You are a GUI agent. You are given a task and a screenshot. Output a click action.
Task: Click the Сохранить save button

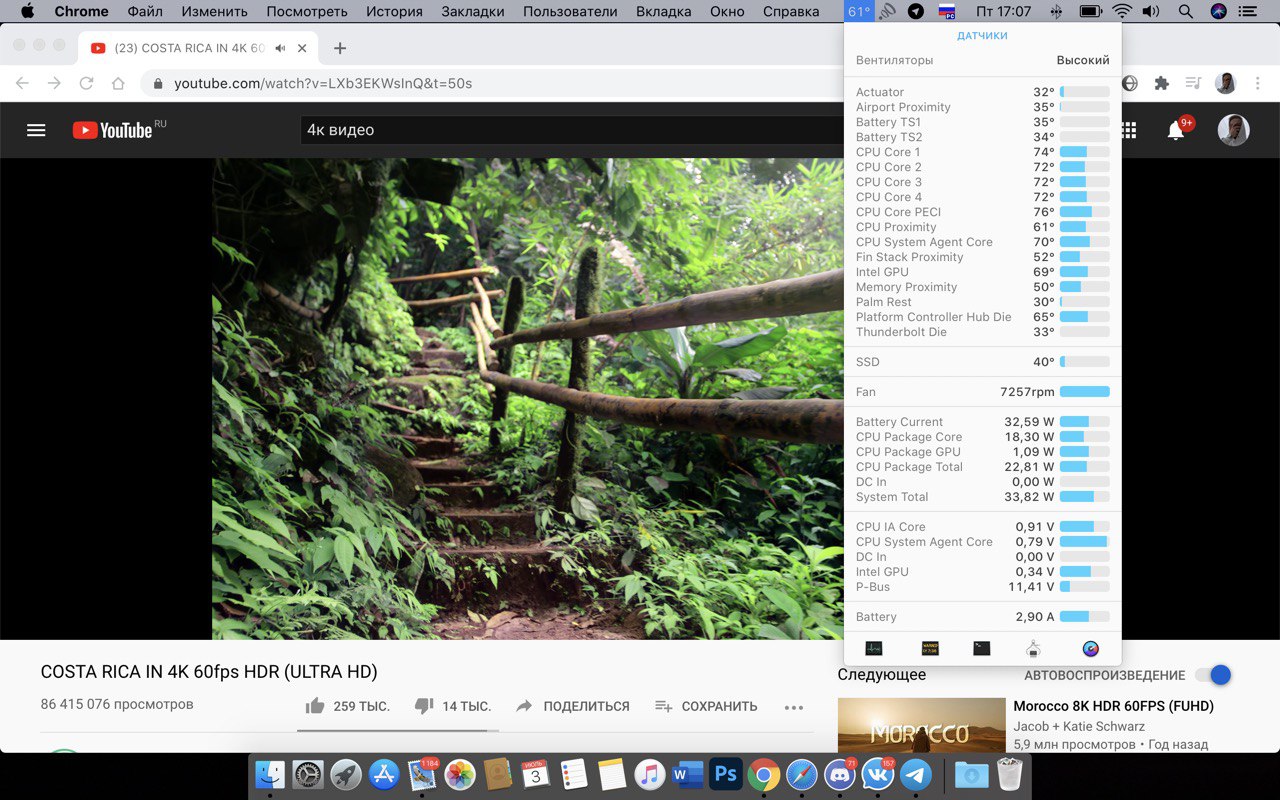click(706, 706)
